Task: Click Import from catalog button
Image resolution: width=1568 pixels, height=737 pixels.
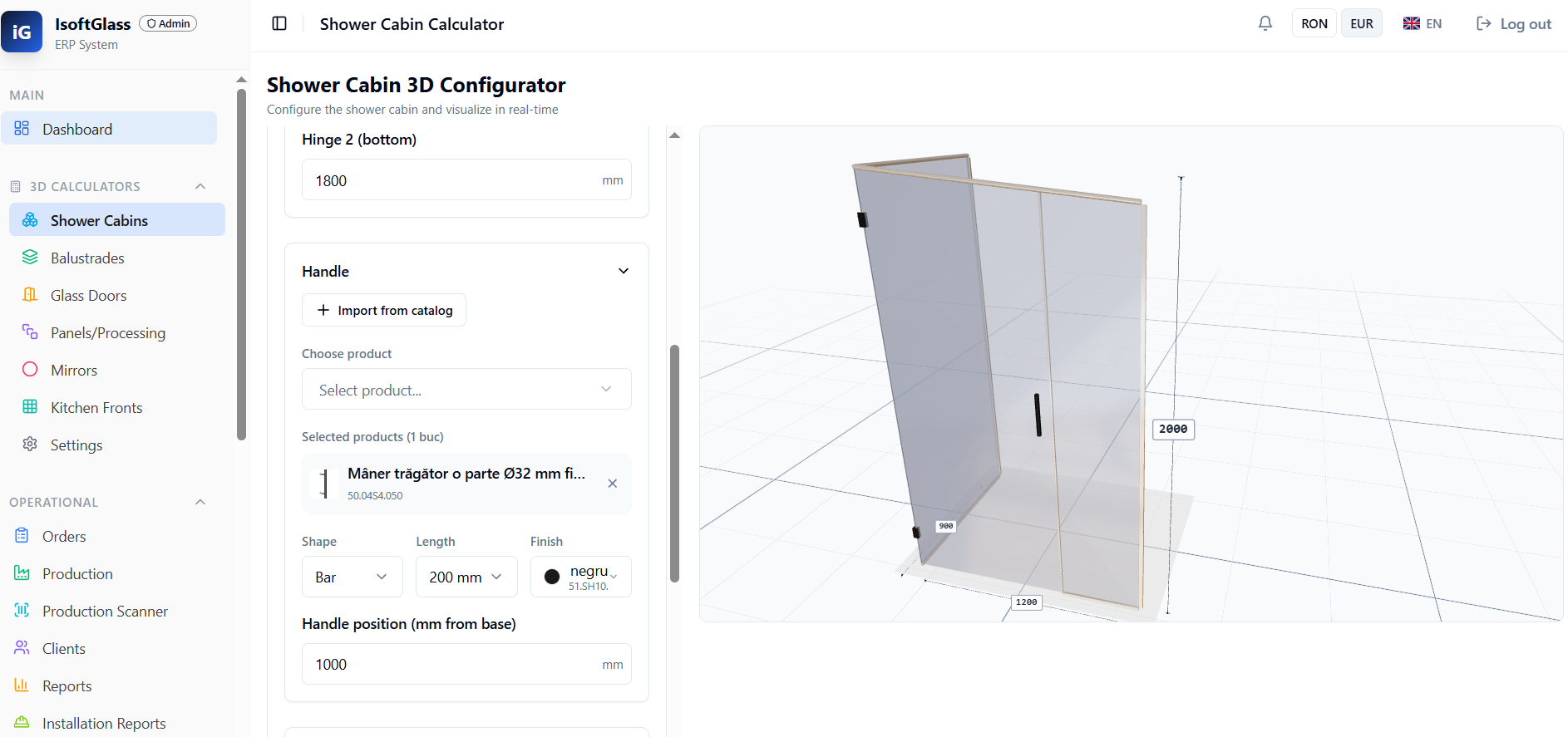Action: tap(384, 310)
